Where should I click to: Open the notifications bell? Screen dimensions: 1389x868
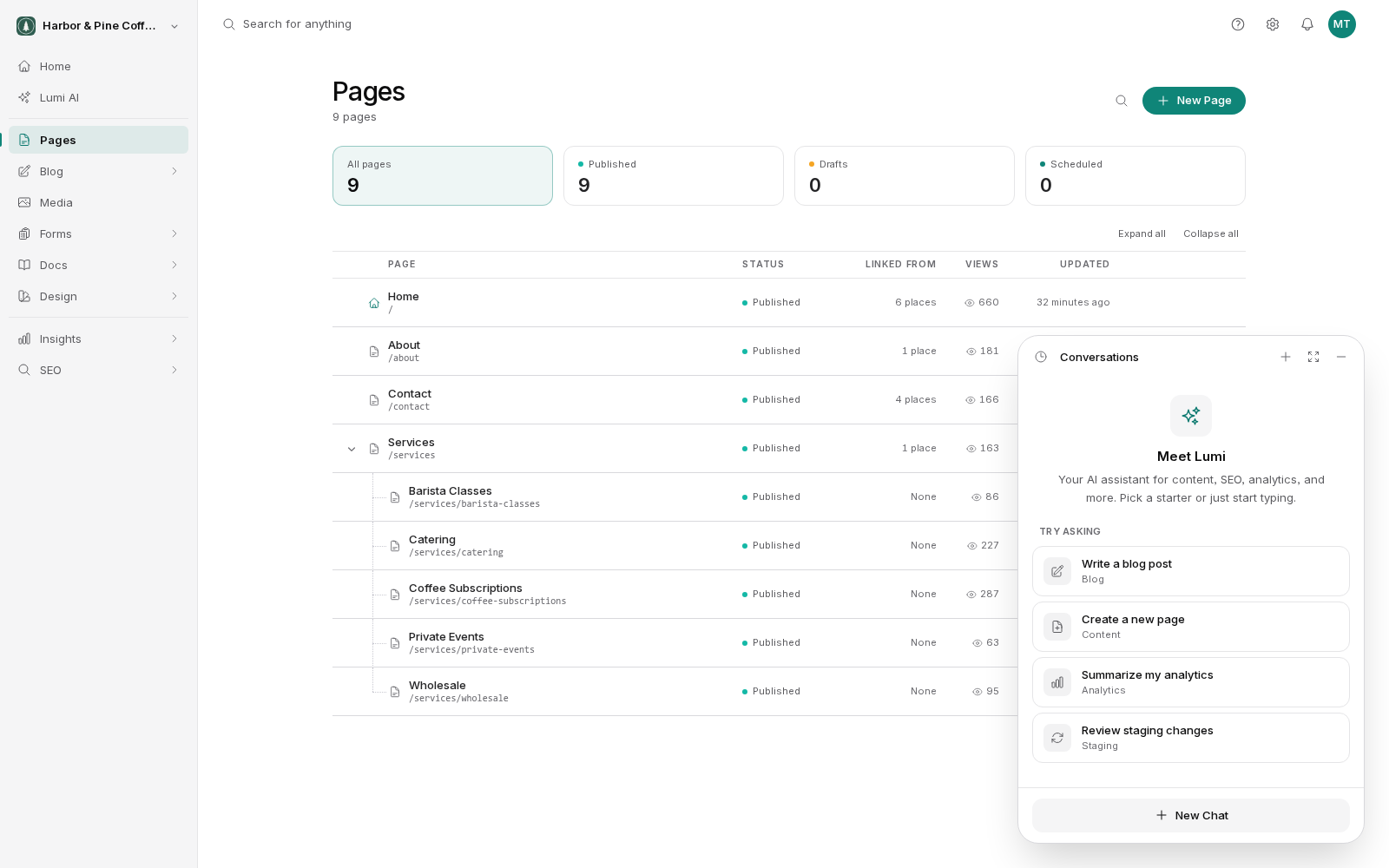tap(1307, 24)
